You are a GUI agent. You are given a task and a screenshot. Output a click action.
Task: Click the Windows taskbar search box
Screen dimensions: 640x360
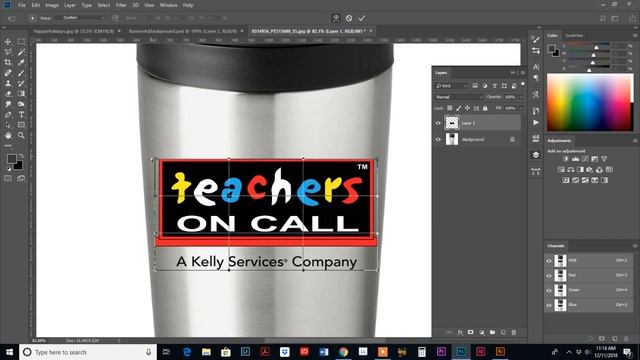click(x=88, y=352)
